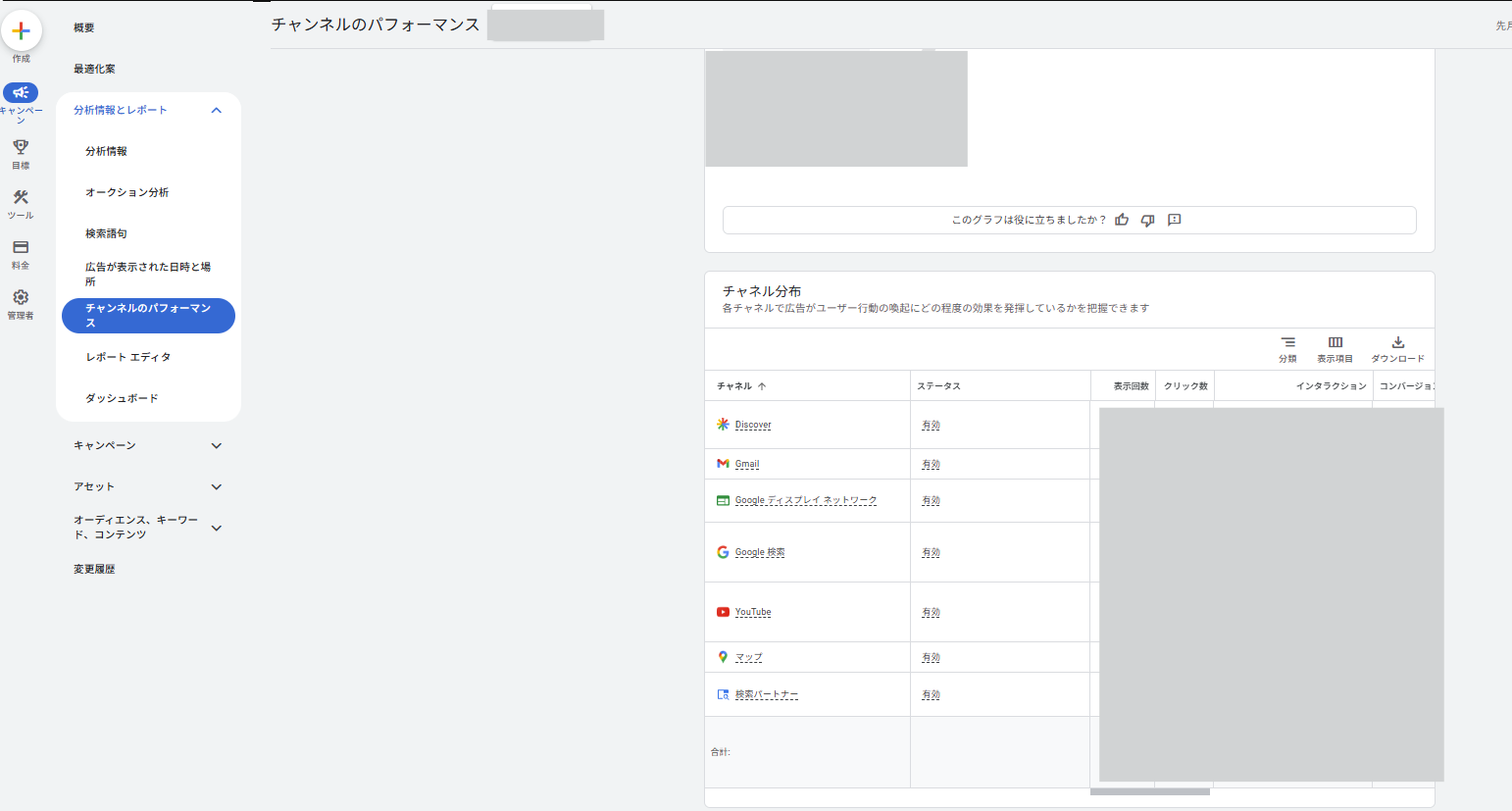This screenshot has height=811, width=1512.
Task: Click the colorful plus Create button
Action: pos(21,31)
